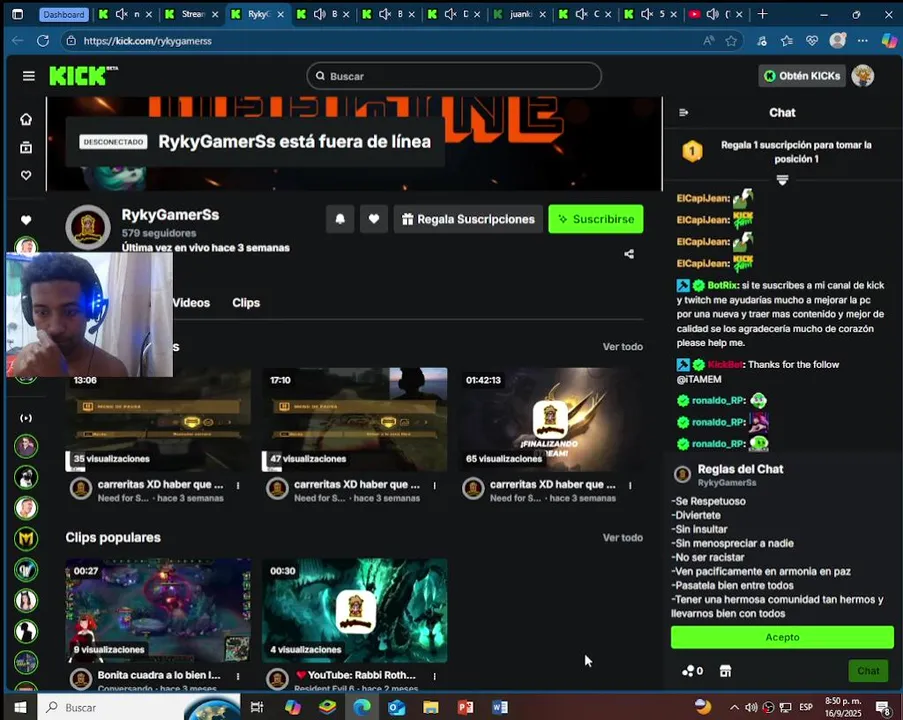Toggle notification bell for RykyGamerSs

tap(340, 219)
